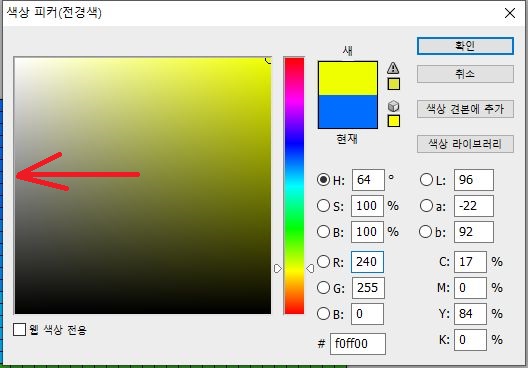
Task: Click the hue slider strip
Action: click(294, 186)
